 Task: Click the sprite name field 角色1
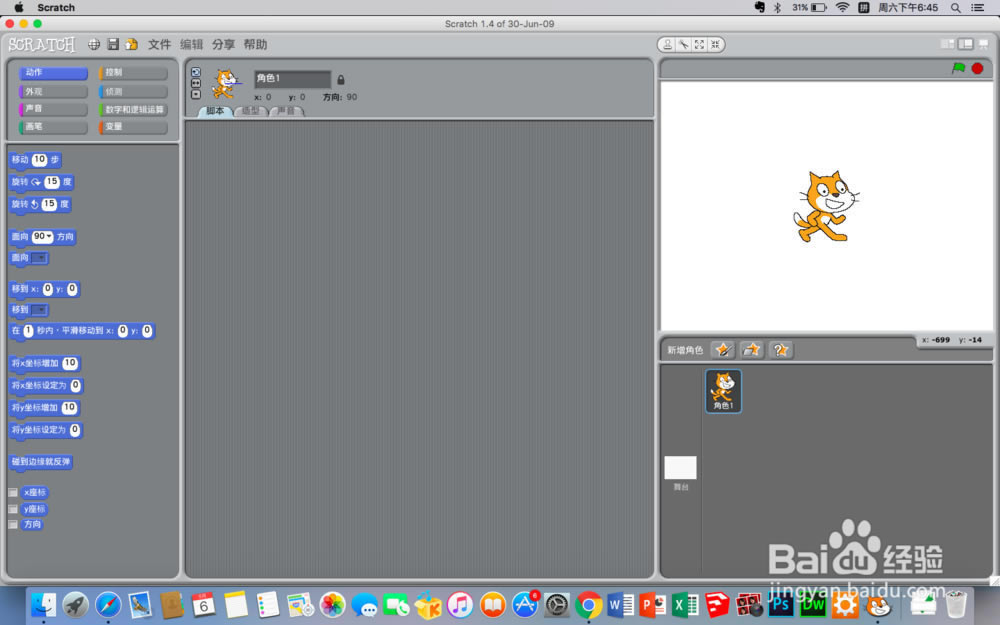click(292, 78)
